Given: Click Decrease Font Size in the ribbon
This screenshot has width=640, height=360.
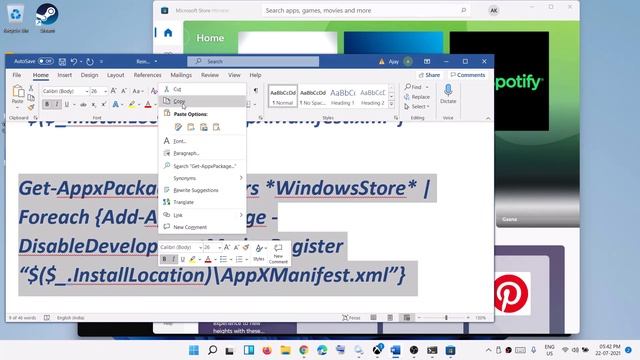Looking at the screenshot, I should click(x=124, y=91).
